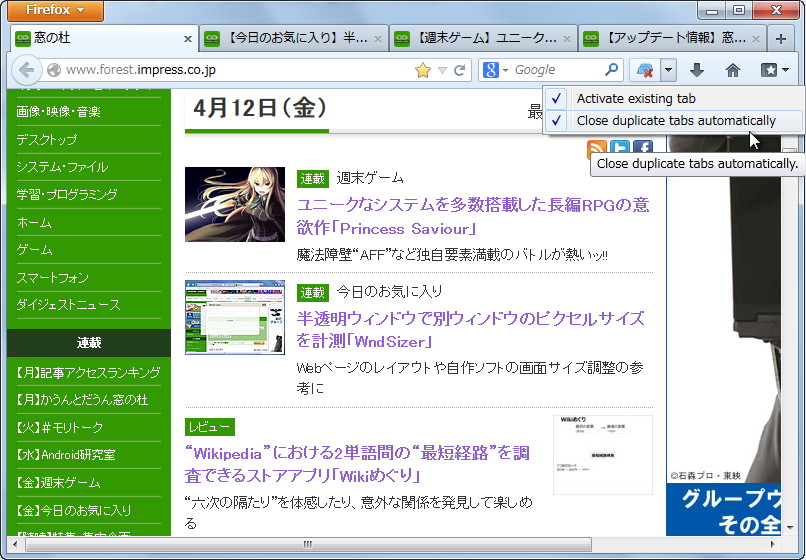Click the RSS feed icon
This screenshot has width=806, height=560.
[x=596, y=147]
